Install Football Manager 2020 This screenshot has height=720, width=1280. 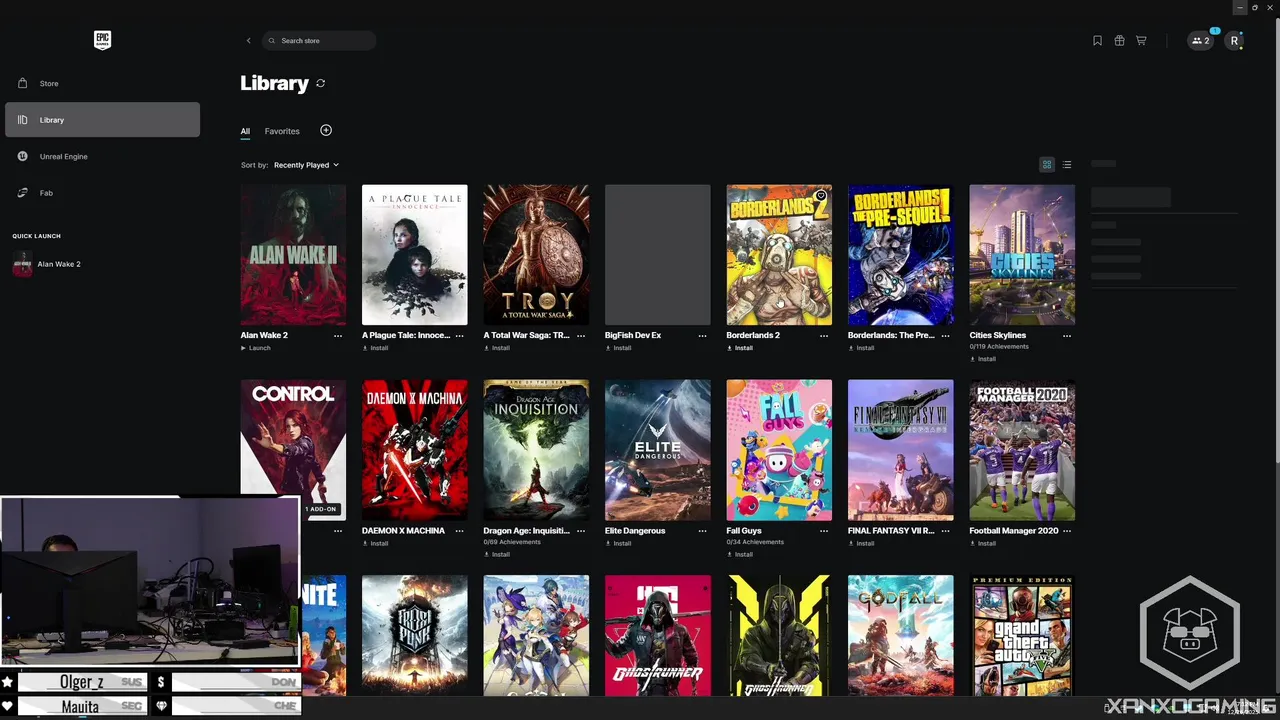[983, 543]
